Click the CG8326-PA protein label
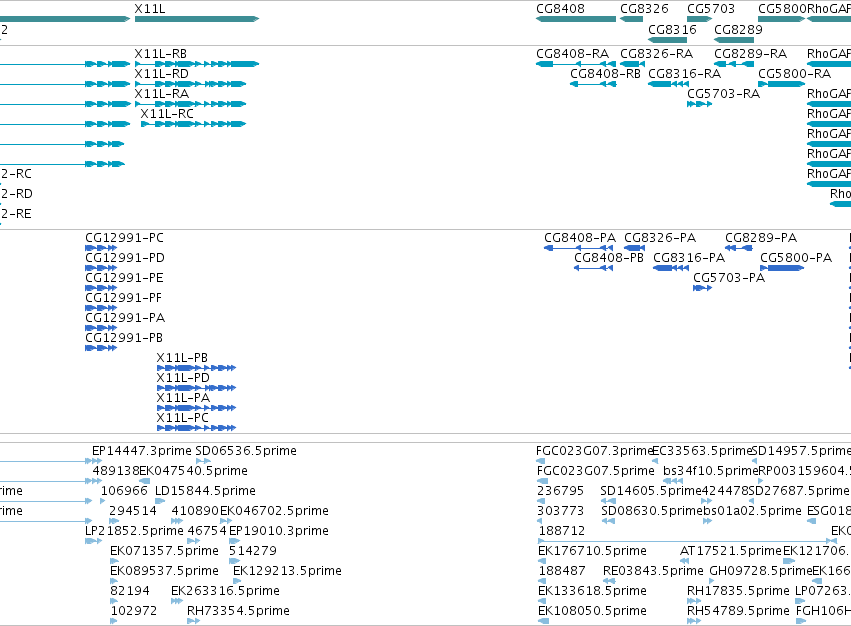This screenshot has width=851, height=626. [660, 238]
